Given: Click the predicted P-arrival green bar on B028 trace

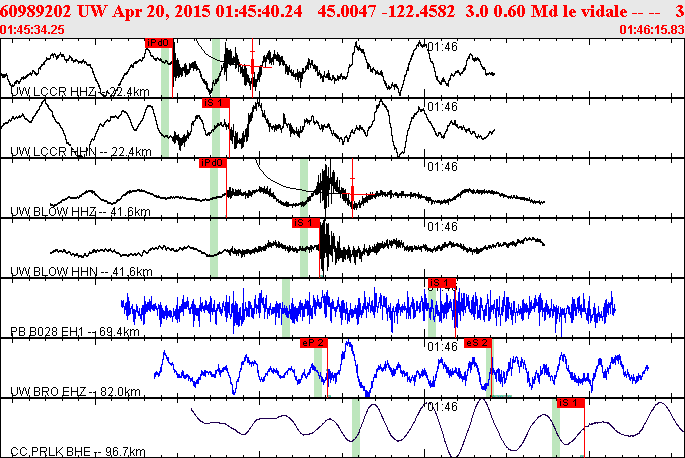Looking at the screenshot, I should pyautogui.click(x=286, y=308).
